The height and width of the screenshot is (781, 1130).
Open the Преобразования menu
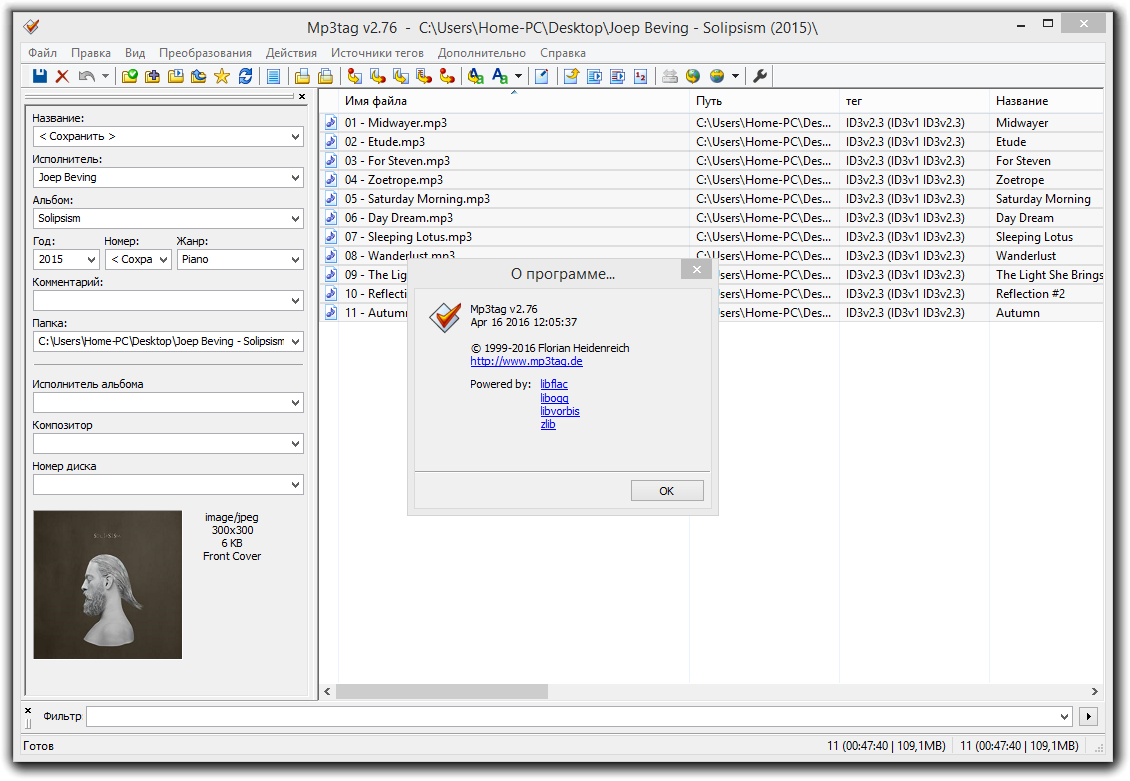[205, 53]
